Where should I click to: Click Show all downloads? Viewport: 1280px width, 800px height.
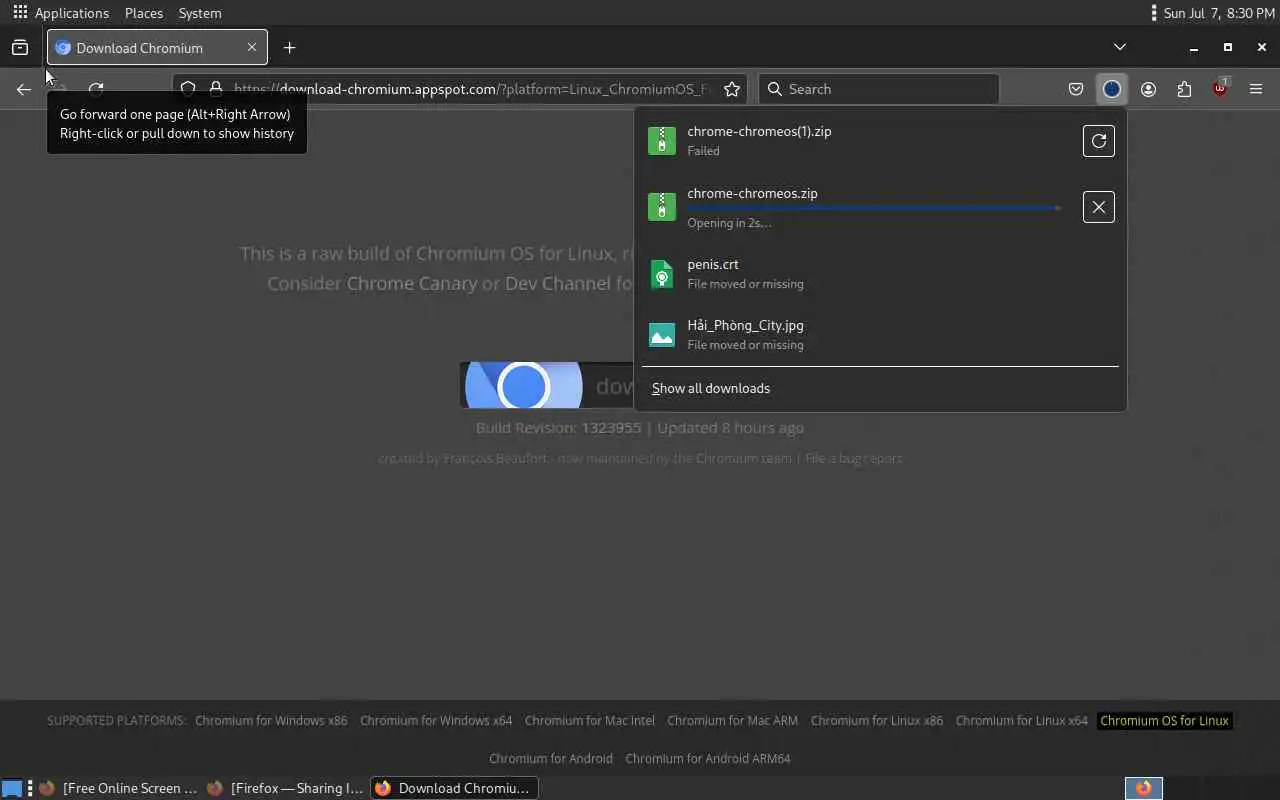click(x=711, y=388)
